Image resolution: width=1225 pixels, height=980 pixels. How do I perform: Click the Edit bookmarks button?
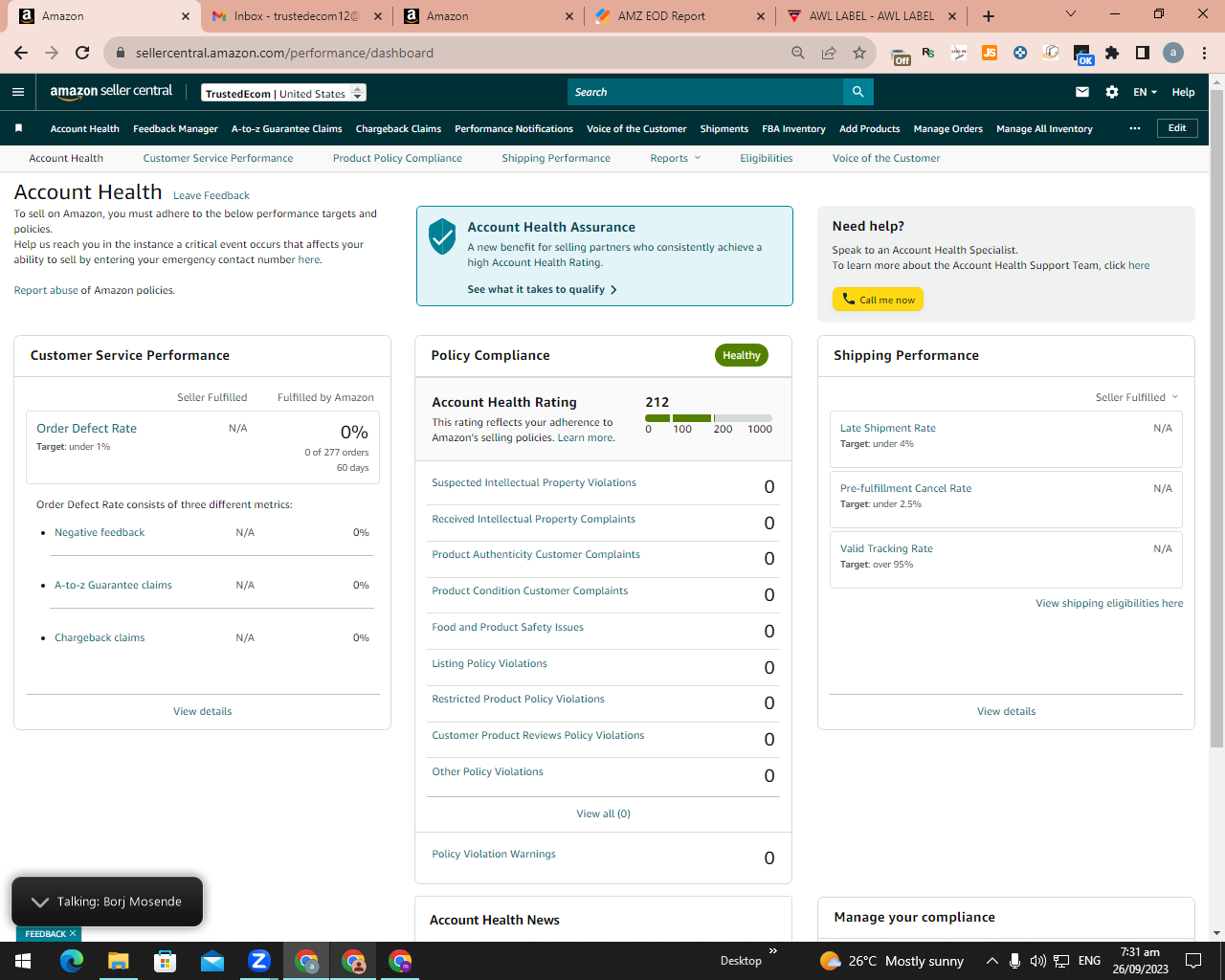coord(1177,127)
